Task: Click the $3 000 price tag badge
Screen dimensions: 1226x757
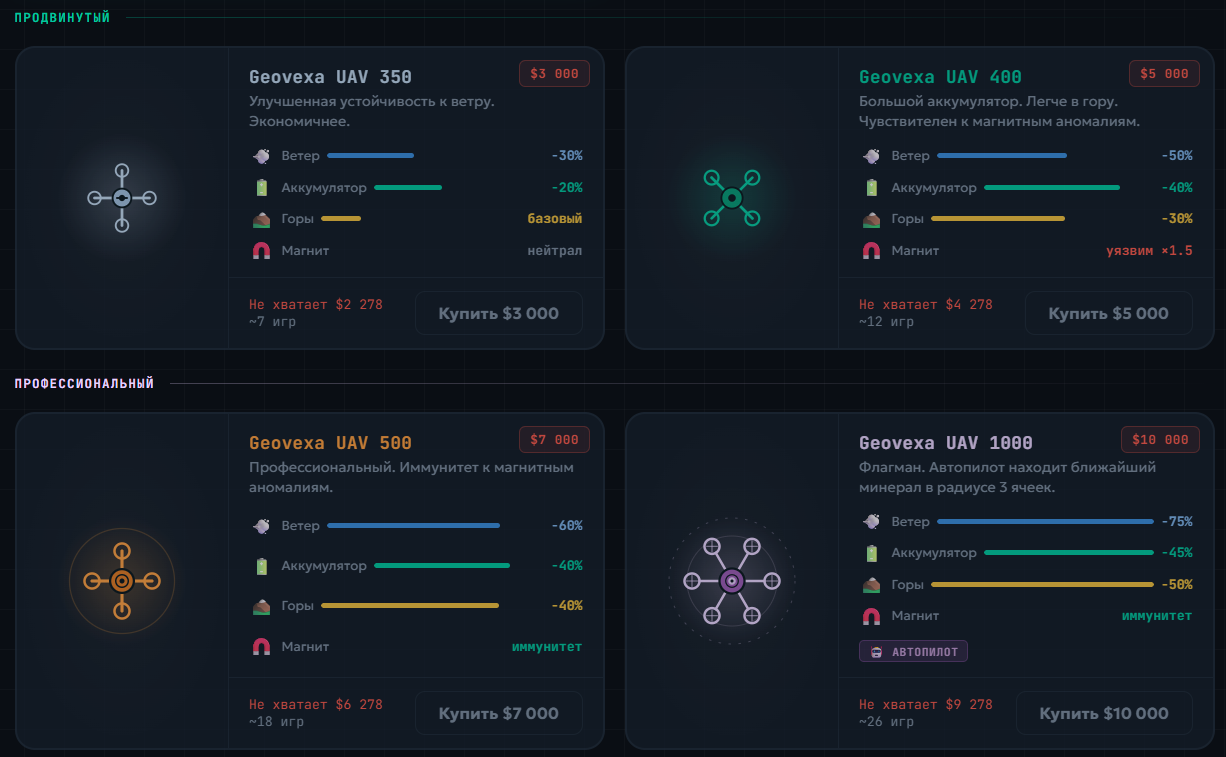Action: click(x=554, y=74)
